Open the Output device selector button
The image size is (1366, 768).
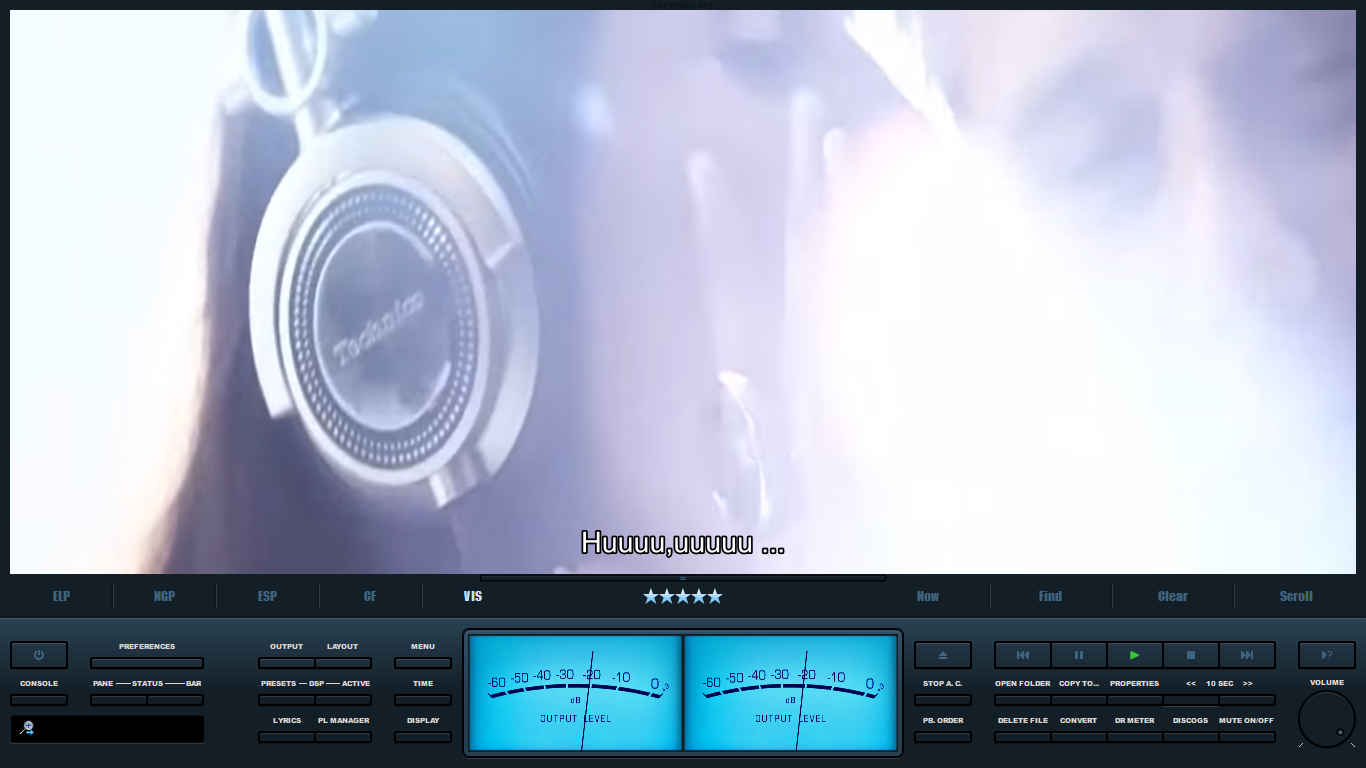click(286, 663)
